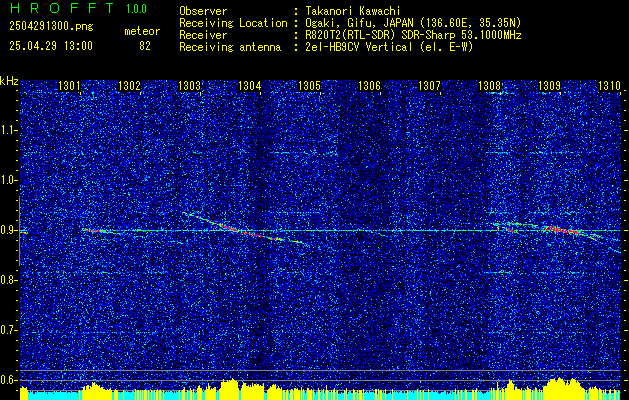Image resolution: width=629 pixels, height=400 pixels.
Task: Click the 1304 time marker
Action: tap(250, 86)
